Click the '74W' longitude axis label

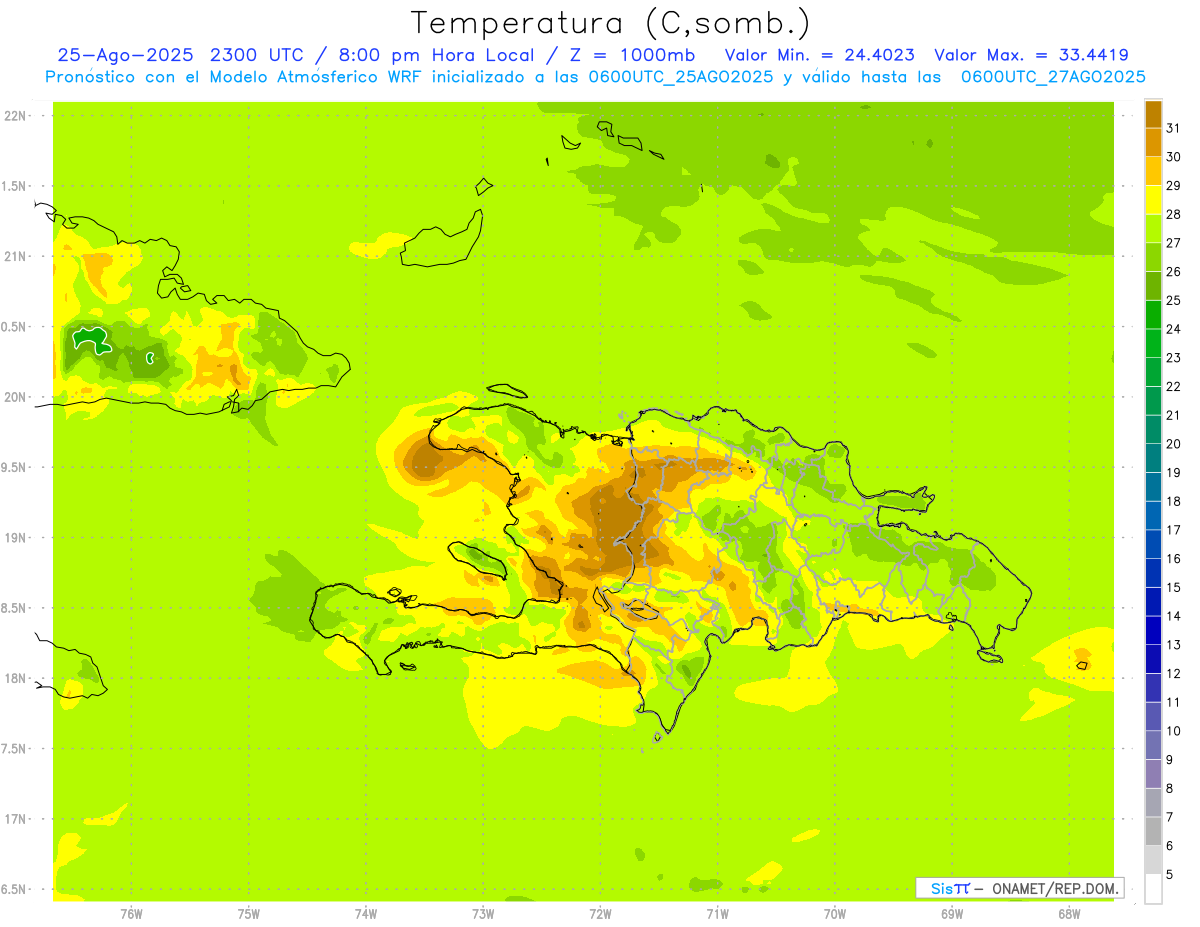366,914
